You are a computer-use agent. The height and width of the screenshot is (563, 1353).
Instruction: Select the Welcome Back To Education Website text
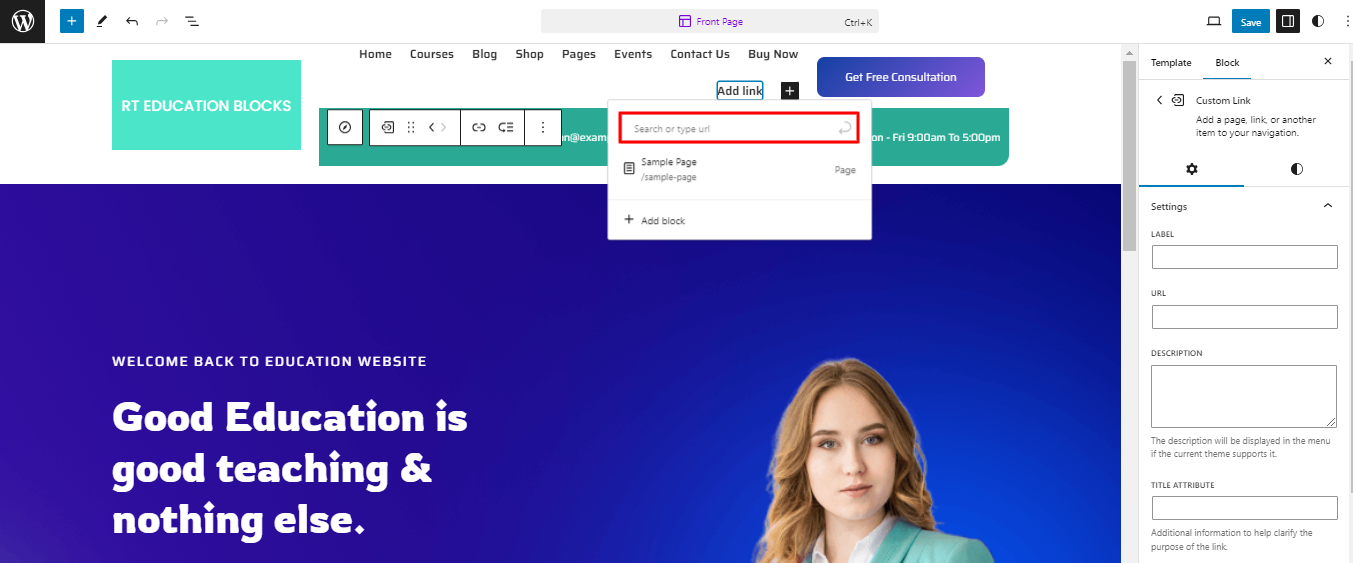click(x=269, y=361)
